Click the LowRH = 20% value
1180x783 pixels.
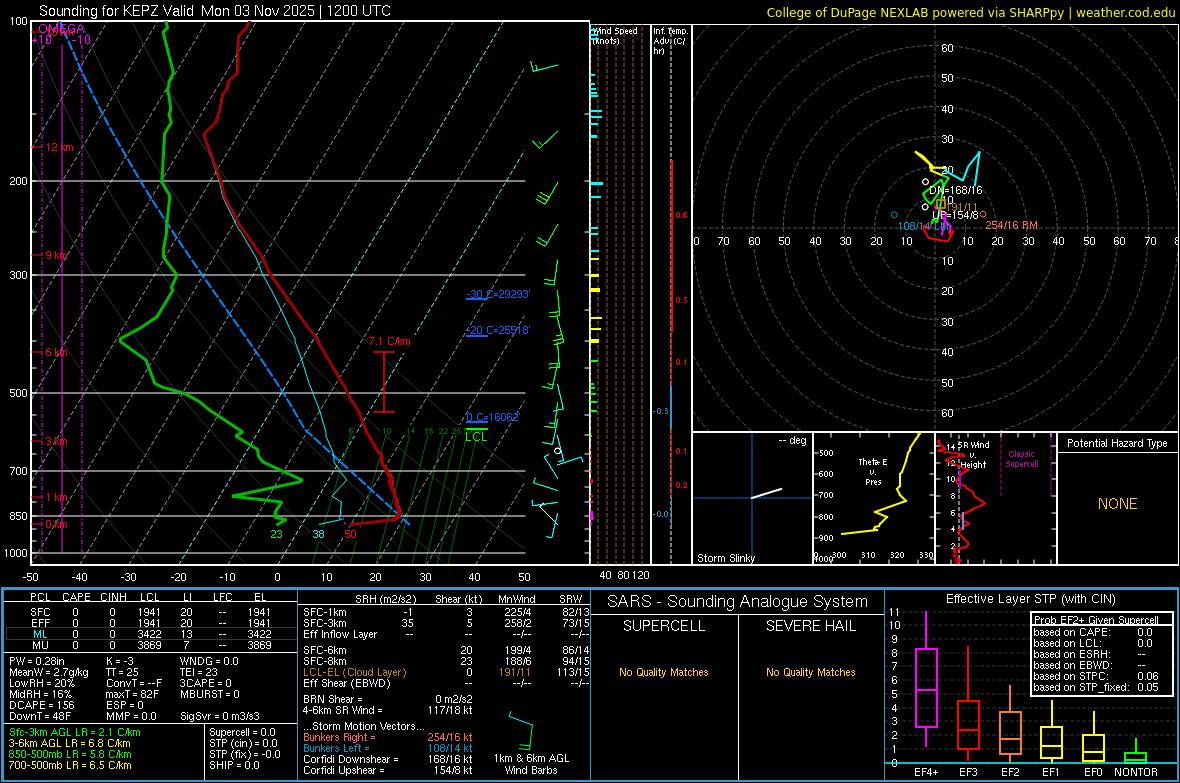tap(42, 683)
